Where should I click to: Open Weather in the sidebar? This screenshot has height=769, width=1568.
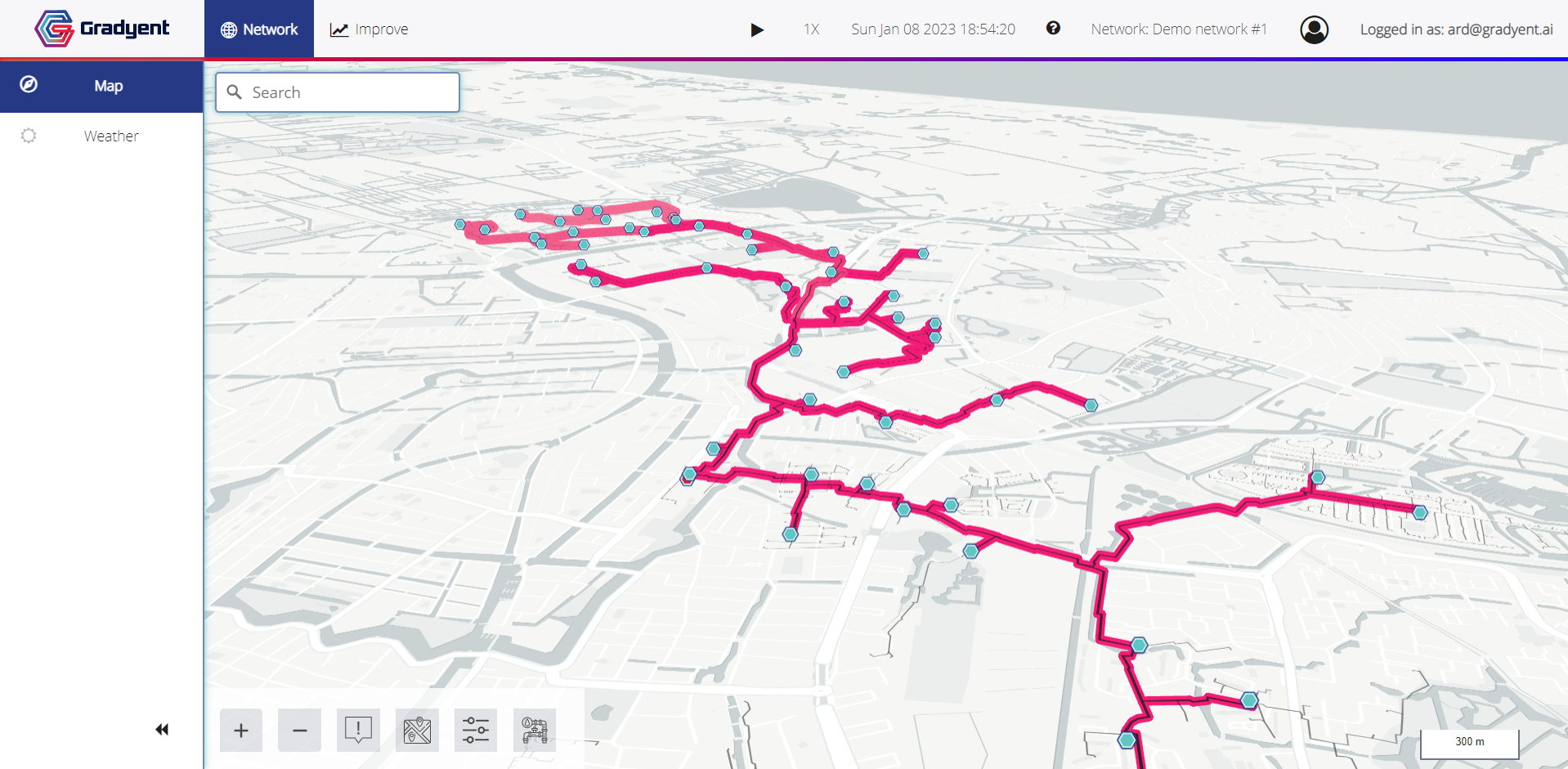point(101,136)
